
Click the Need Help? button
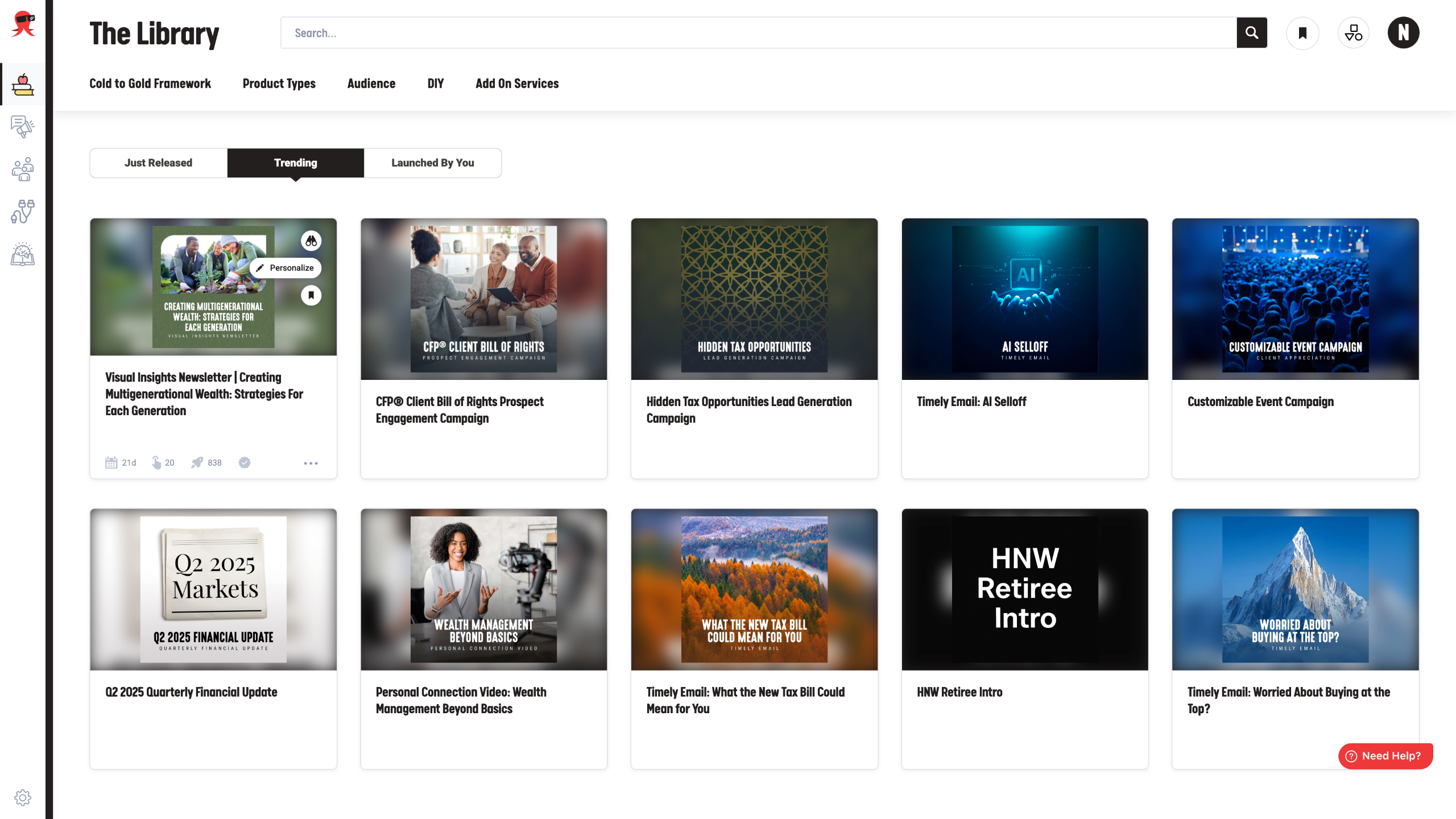click(1385, 756)
